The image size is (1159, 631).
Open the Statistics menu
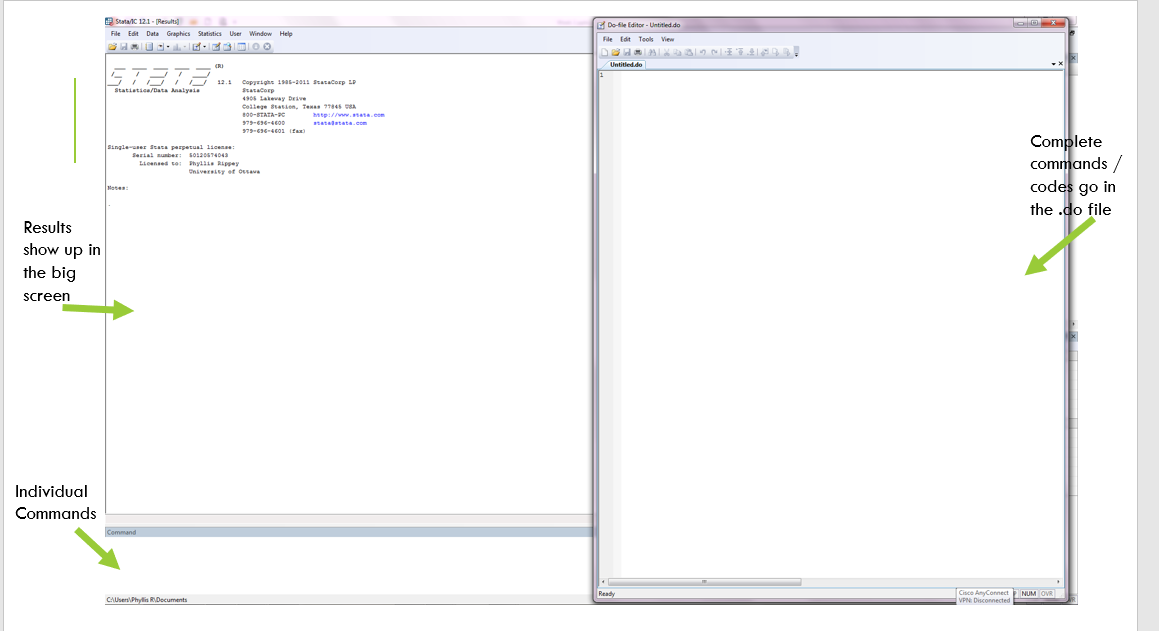pos(209,33)
